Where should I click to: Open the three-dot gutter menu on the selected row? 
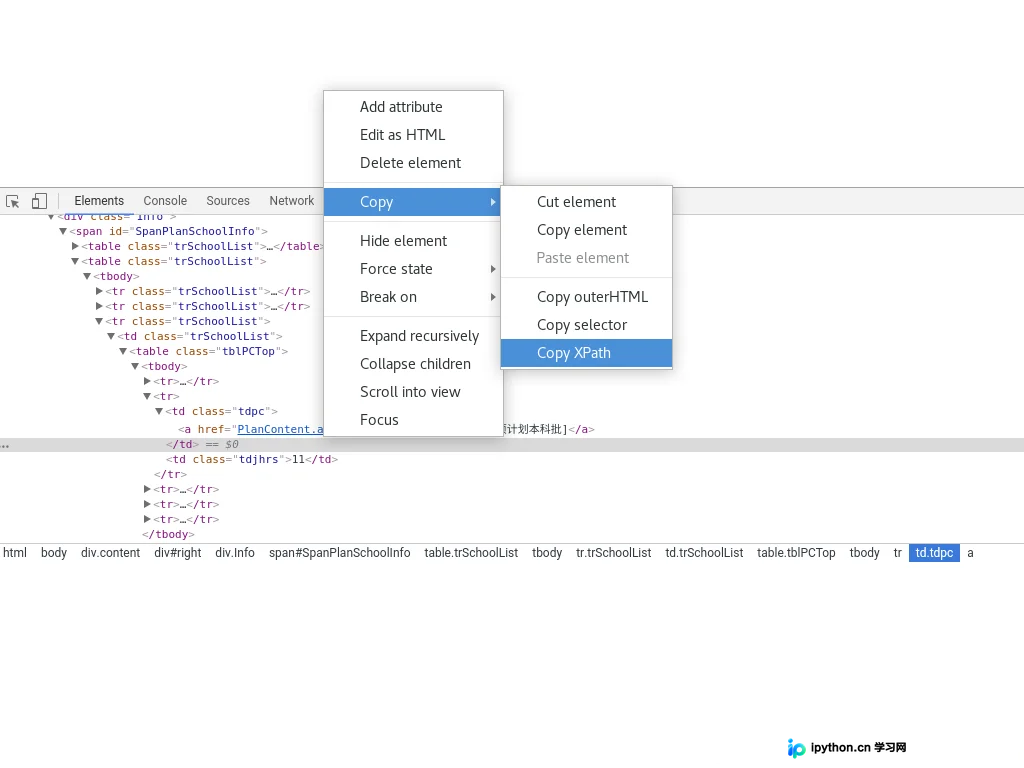coord(5,446)
